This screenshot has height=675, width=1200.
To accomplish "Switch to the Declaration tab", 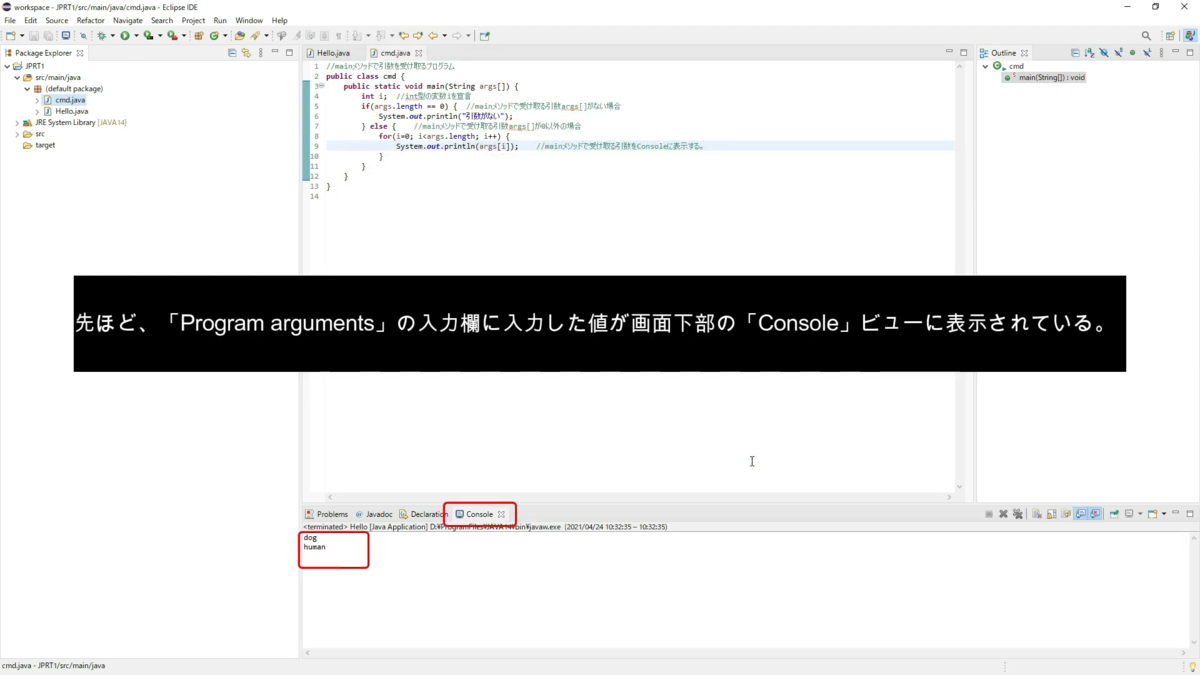I will [x=423, y=514].
